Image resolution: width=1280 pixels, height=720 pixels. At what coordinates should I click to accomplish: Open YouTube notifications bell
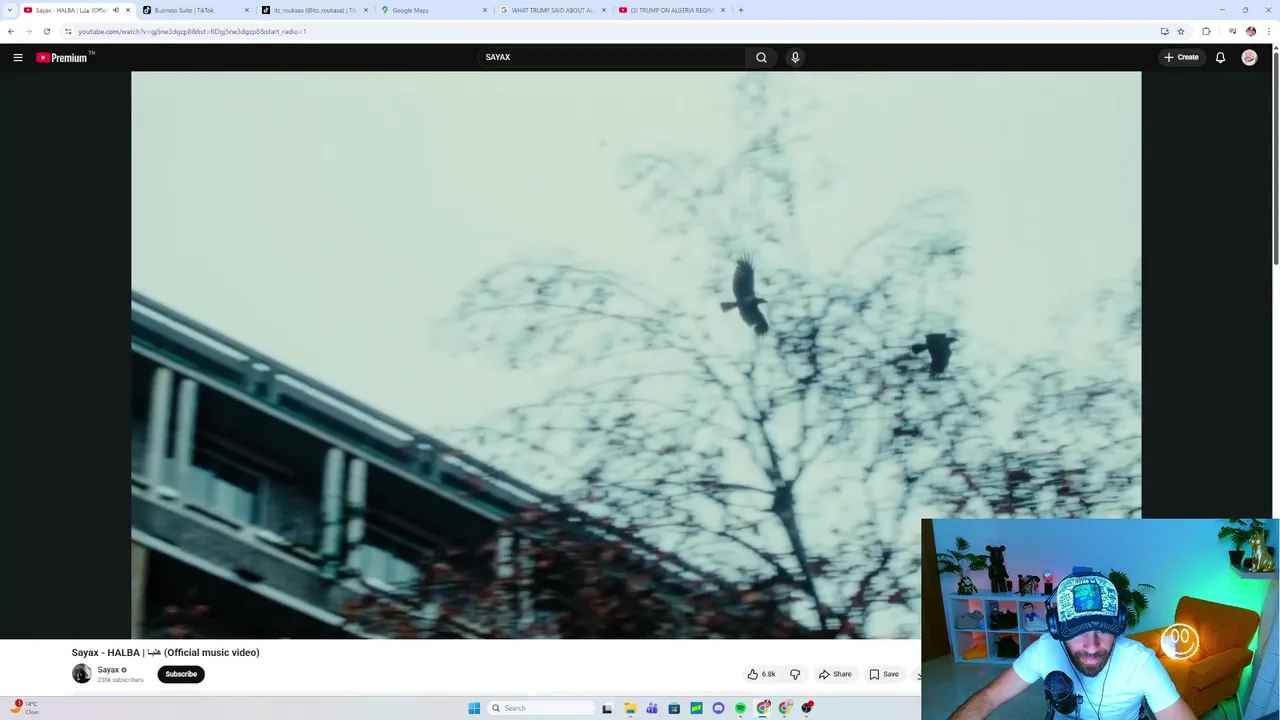tap(1220, 57)
